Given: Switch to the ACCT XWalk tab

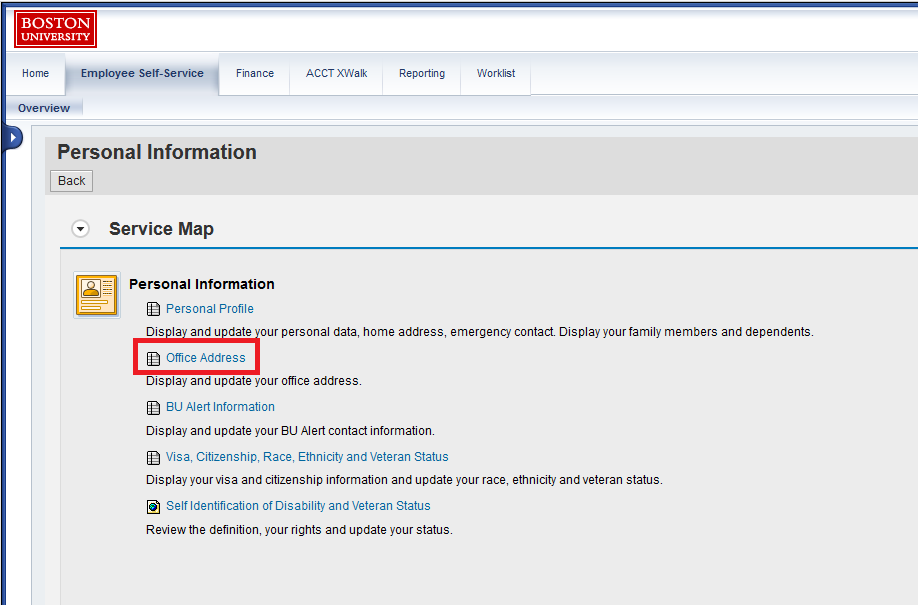Looking at the screenshot, I should [x=336, y=73].
